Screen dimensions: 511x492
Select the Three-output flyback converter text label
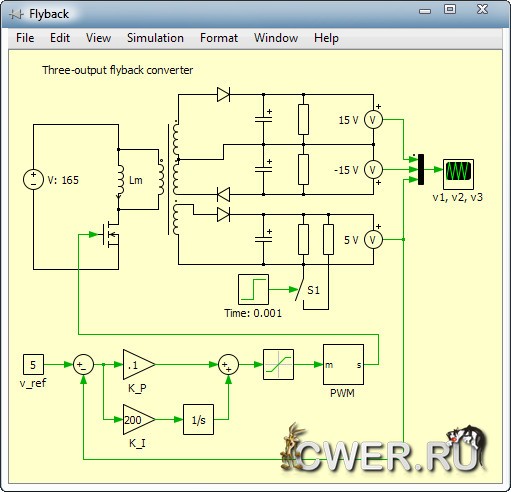117,70
